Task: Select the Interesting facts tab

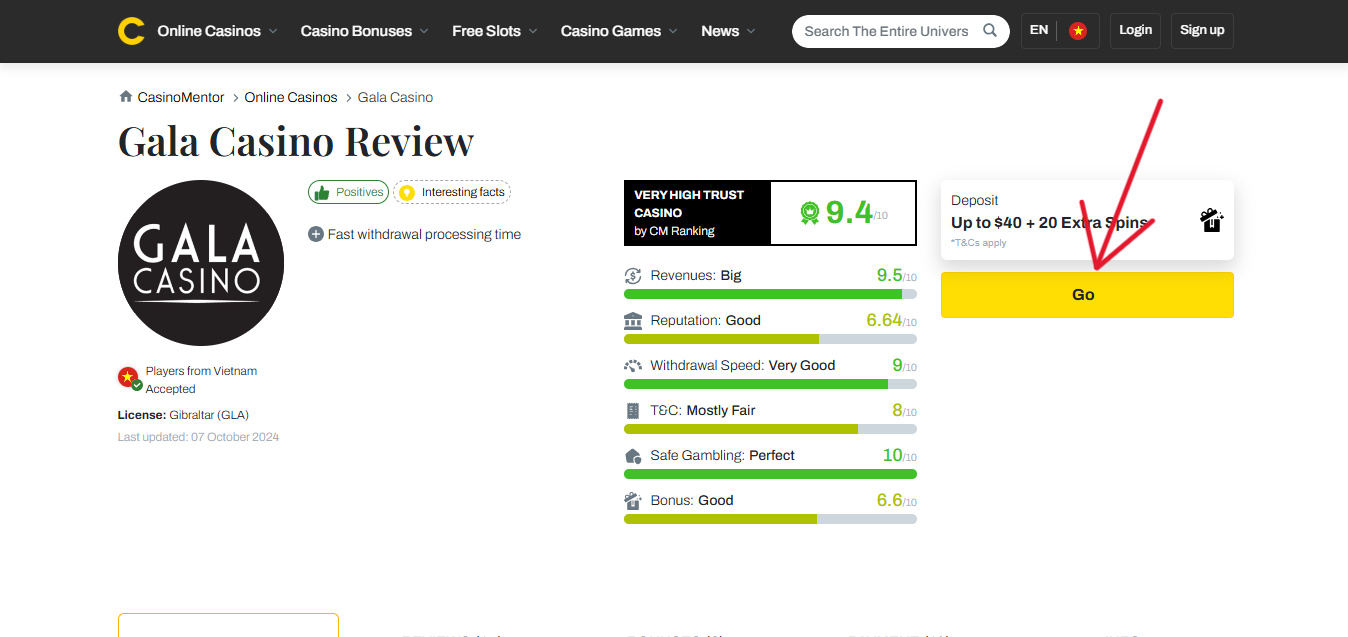Action: [452, 192]
